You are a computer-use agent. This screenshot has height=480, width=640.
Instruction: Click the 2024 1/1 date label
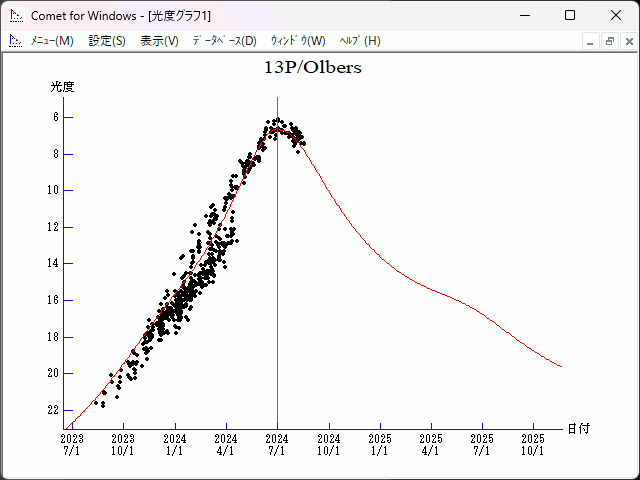[x=175, y=444]
